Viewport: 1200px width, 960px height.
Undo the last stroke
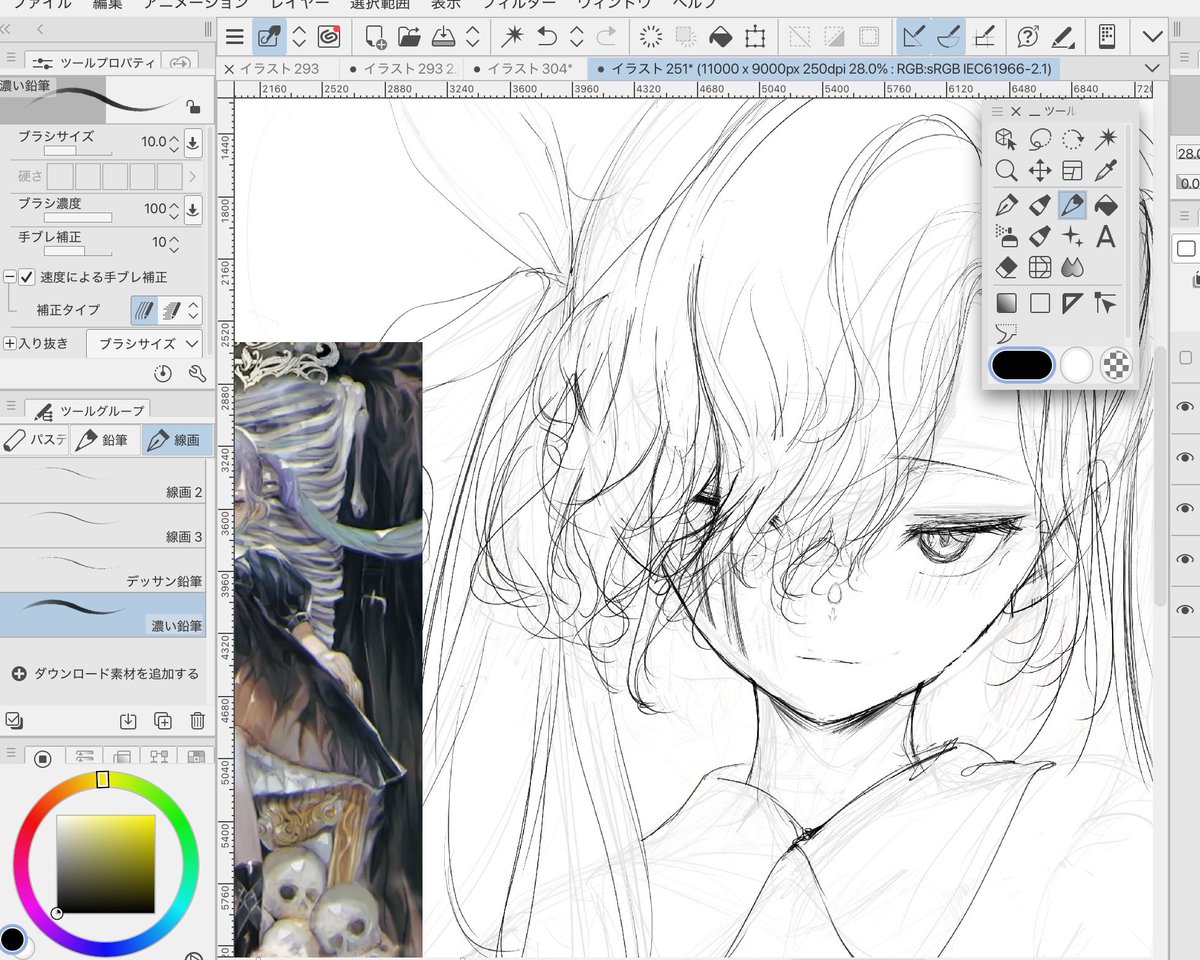pyautogui.click(x=546, y=37)
